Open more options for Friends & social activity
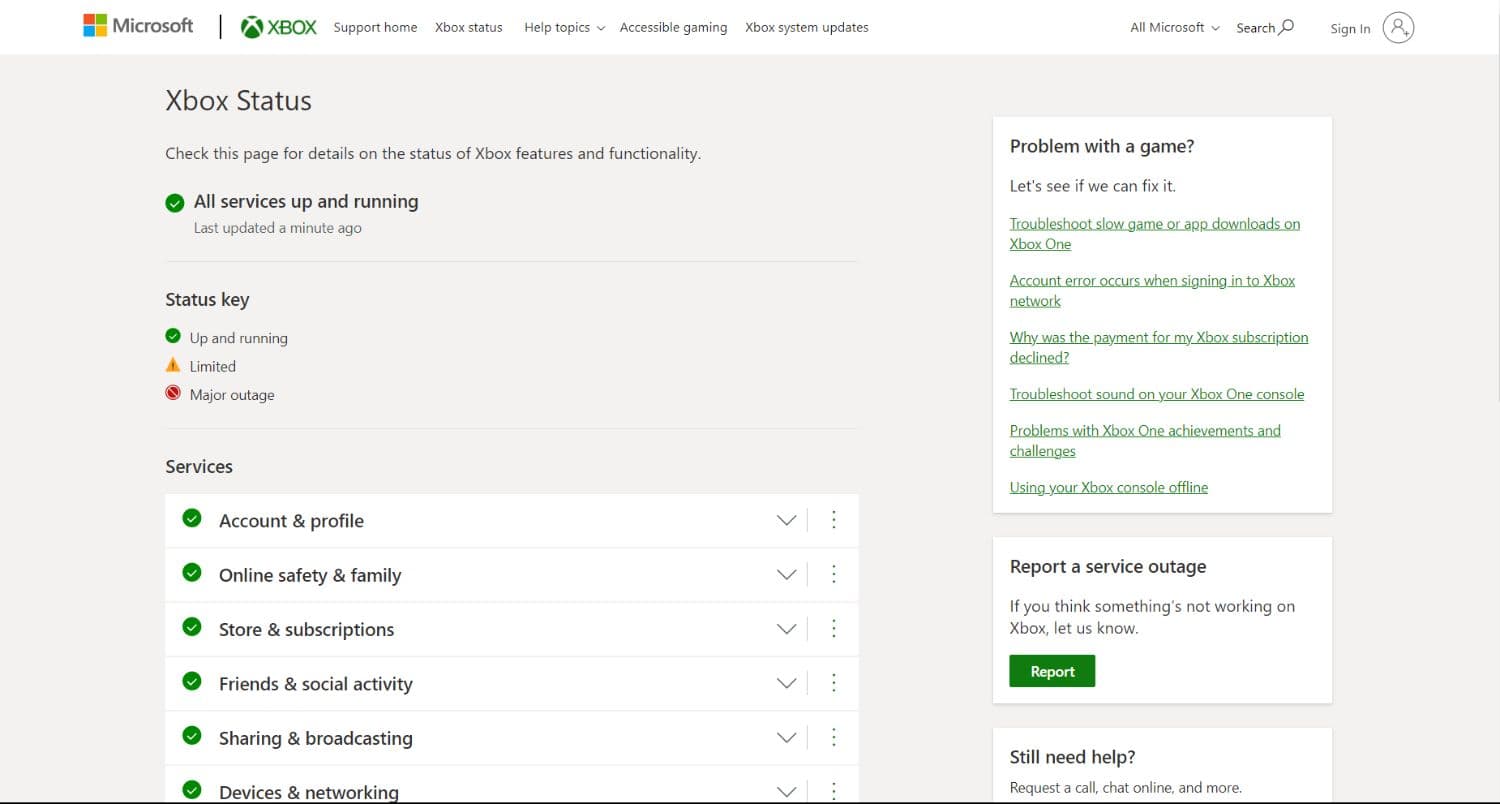 click(x=834, y=683)
